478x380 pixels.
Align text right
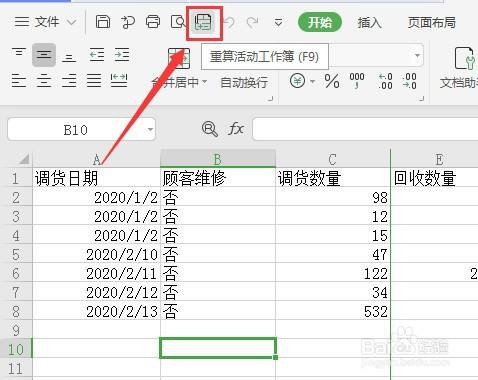click(69, 81)
